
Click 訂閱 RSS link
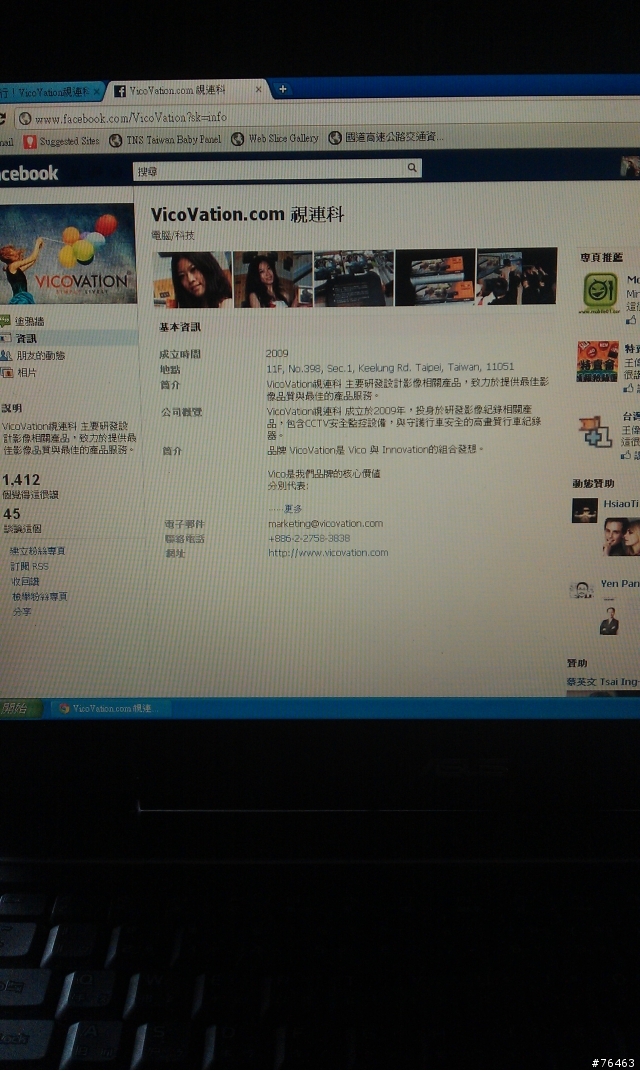29,566
